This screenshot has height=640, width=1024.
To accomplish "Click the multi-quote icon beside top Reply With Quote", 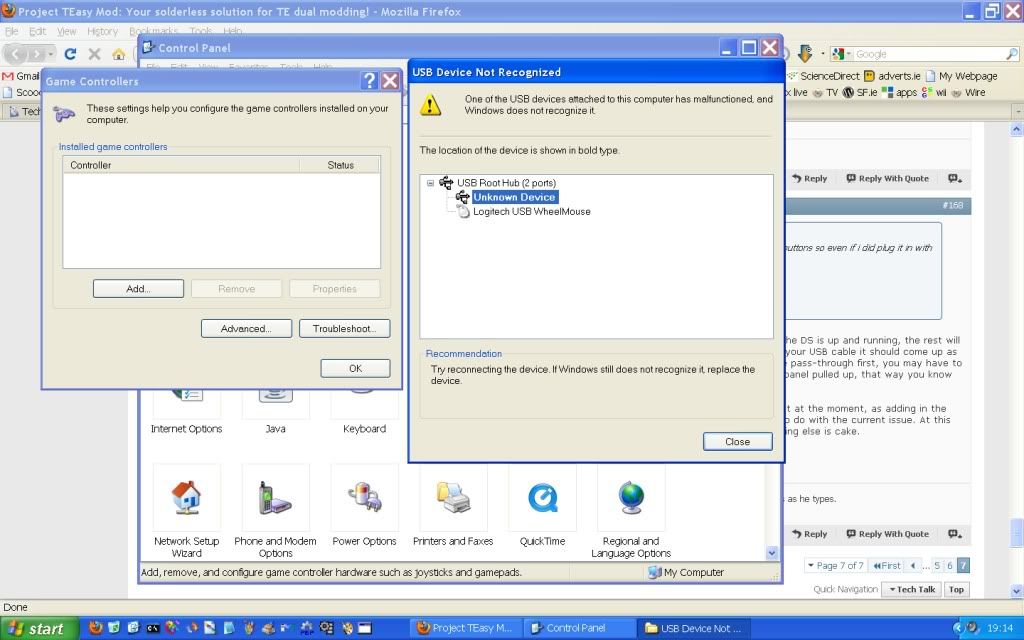I will (x=955, y=178).
